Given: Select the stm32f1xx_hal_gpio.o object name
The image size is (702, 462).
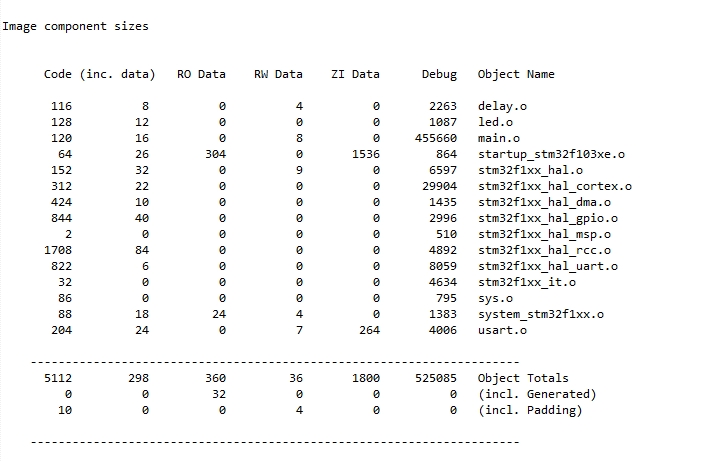Looking at the screenshot, I should tap(548, 218).
